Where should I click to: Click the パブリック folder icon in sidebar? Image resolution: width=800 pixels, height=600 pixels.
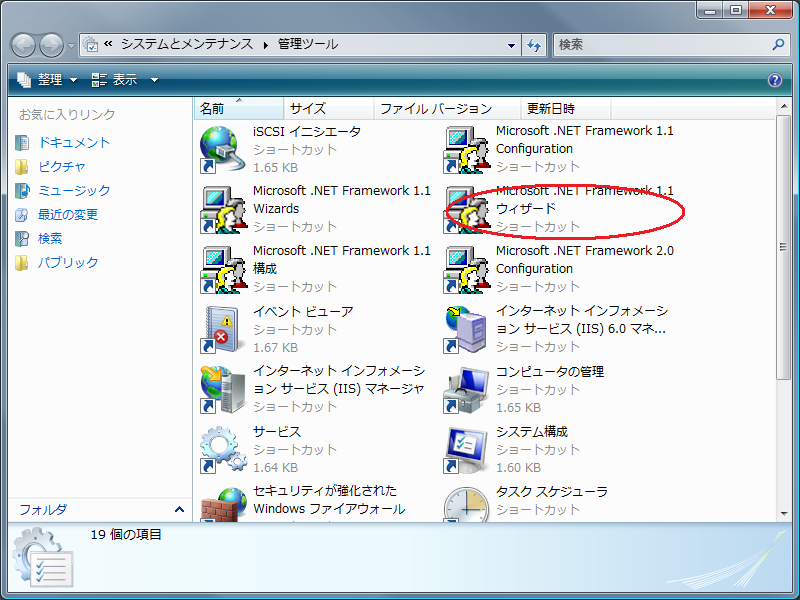point(21,263)
